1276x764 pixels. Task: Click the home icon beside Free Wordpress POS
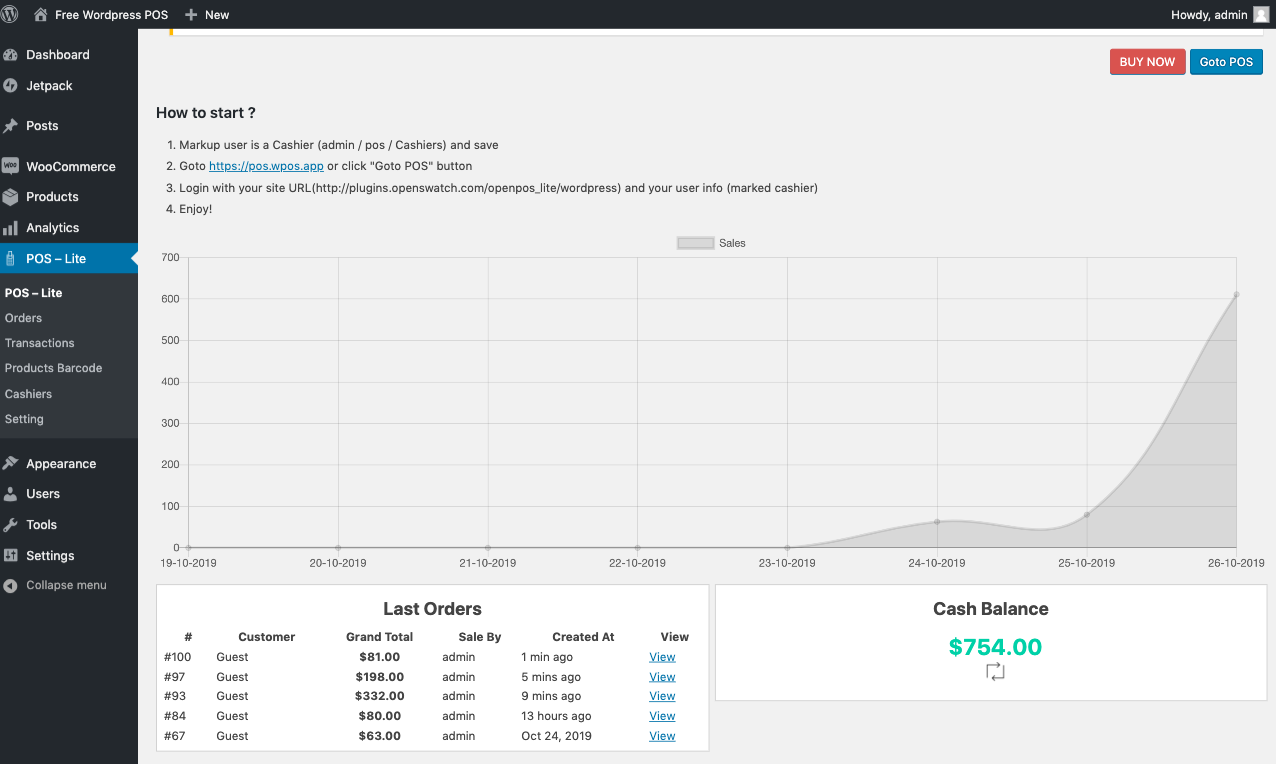(x=41, y=15)
